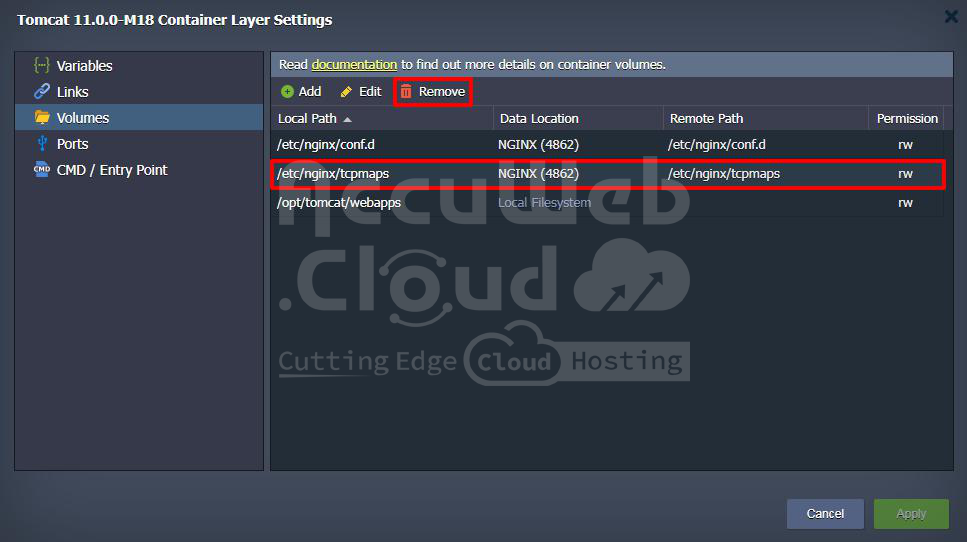Select the Volumes section
The image size is (967, 542).
click(139, 117)
